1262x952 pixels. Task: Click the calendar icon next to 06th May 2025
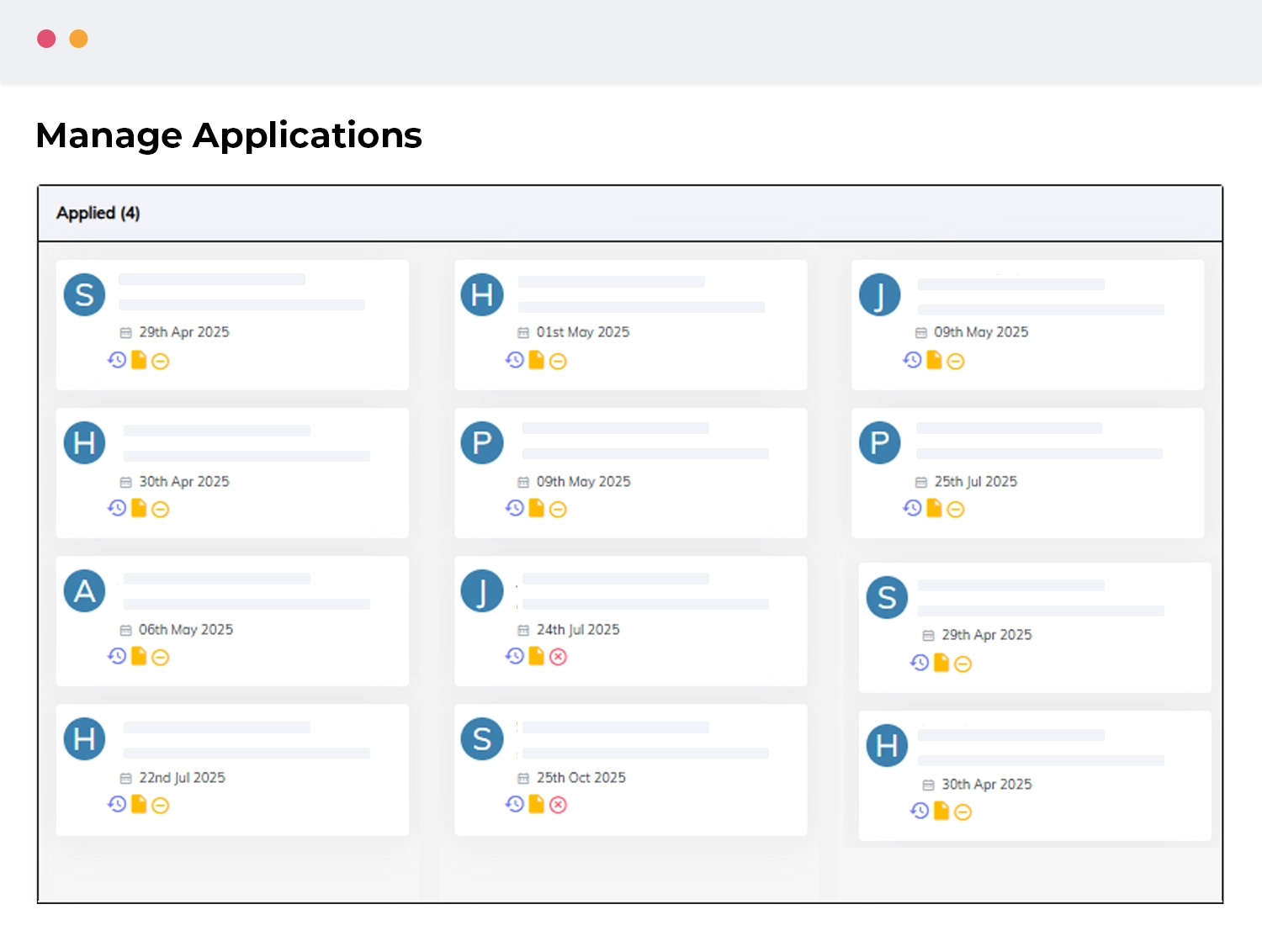125,630
